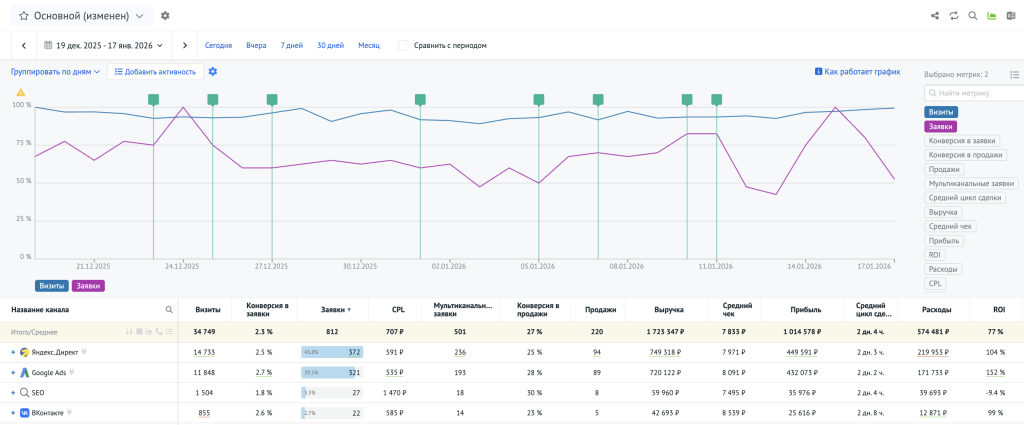Screen dimensions: 1024x425
Task: Open the Группировать по дням dropdown
Action: pos(55,72)
